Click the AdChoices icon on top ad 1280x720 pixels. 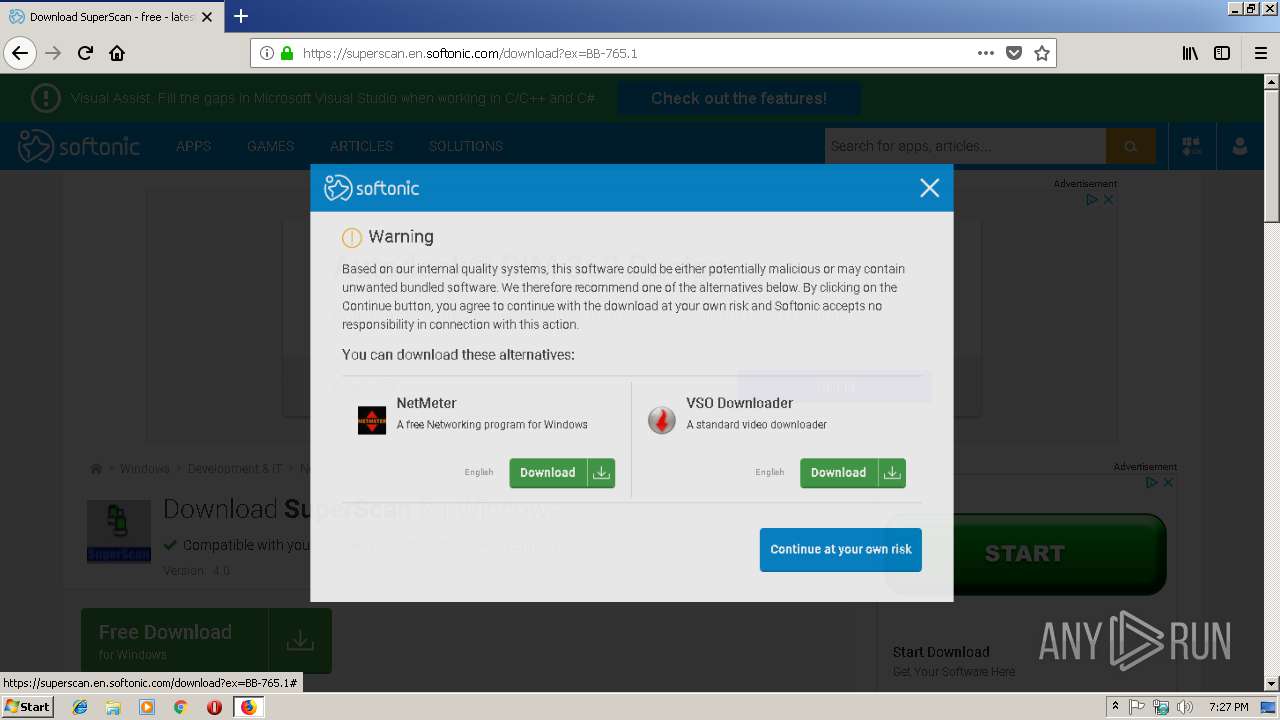point(1093,200)
